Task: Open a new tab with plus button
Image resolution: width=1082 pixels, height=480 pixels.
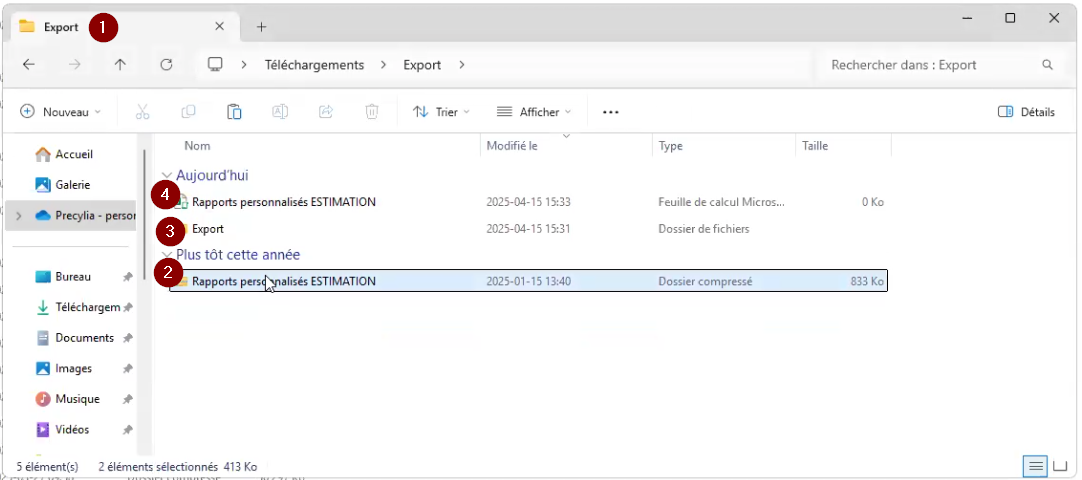Action: pyautogui.click(x=261, y=27)
